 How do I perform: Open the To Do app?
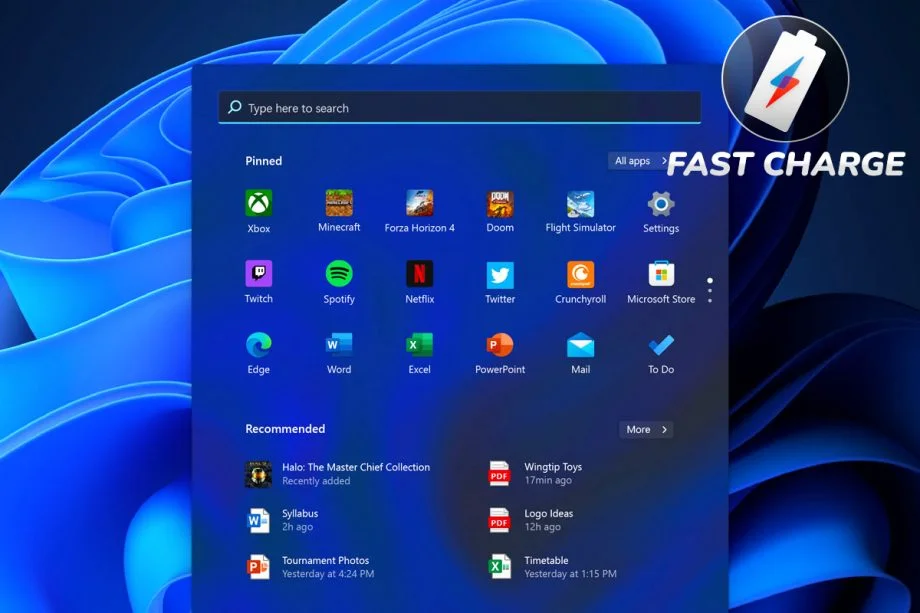pyautogui.click(x=661, y=345)
